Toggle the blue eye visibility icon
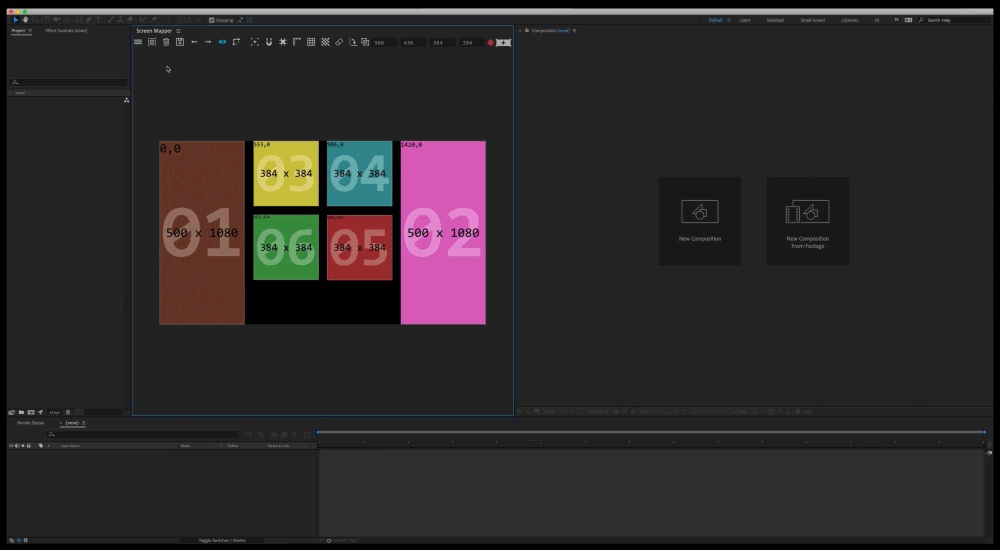Viewport: 1000px width, 550px height. [222, 42]
